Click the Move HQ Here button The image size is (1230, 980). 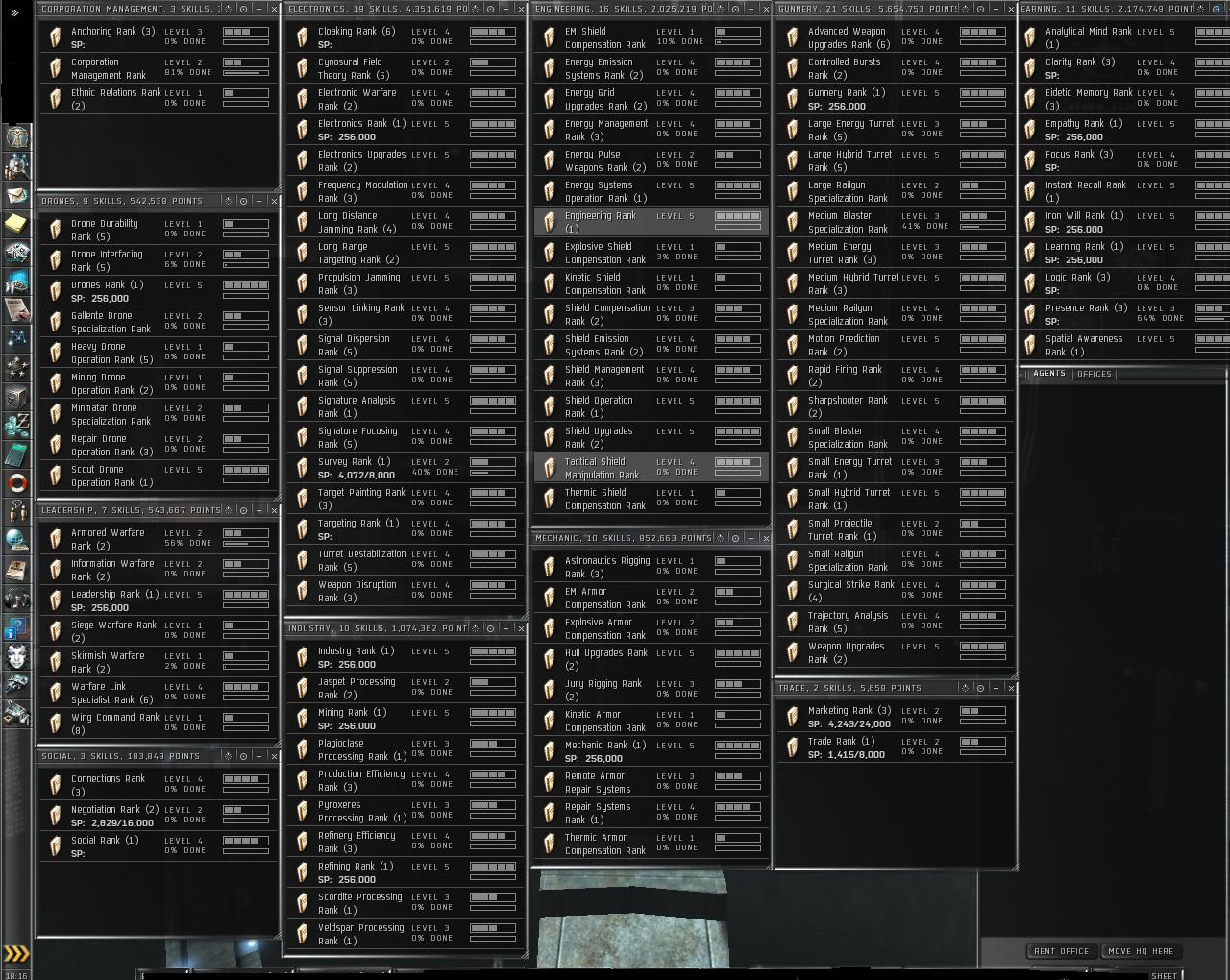coord(1141,951)
